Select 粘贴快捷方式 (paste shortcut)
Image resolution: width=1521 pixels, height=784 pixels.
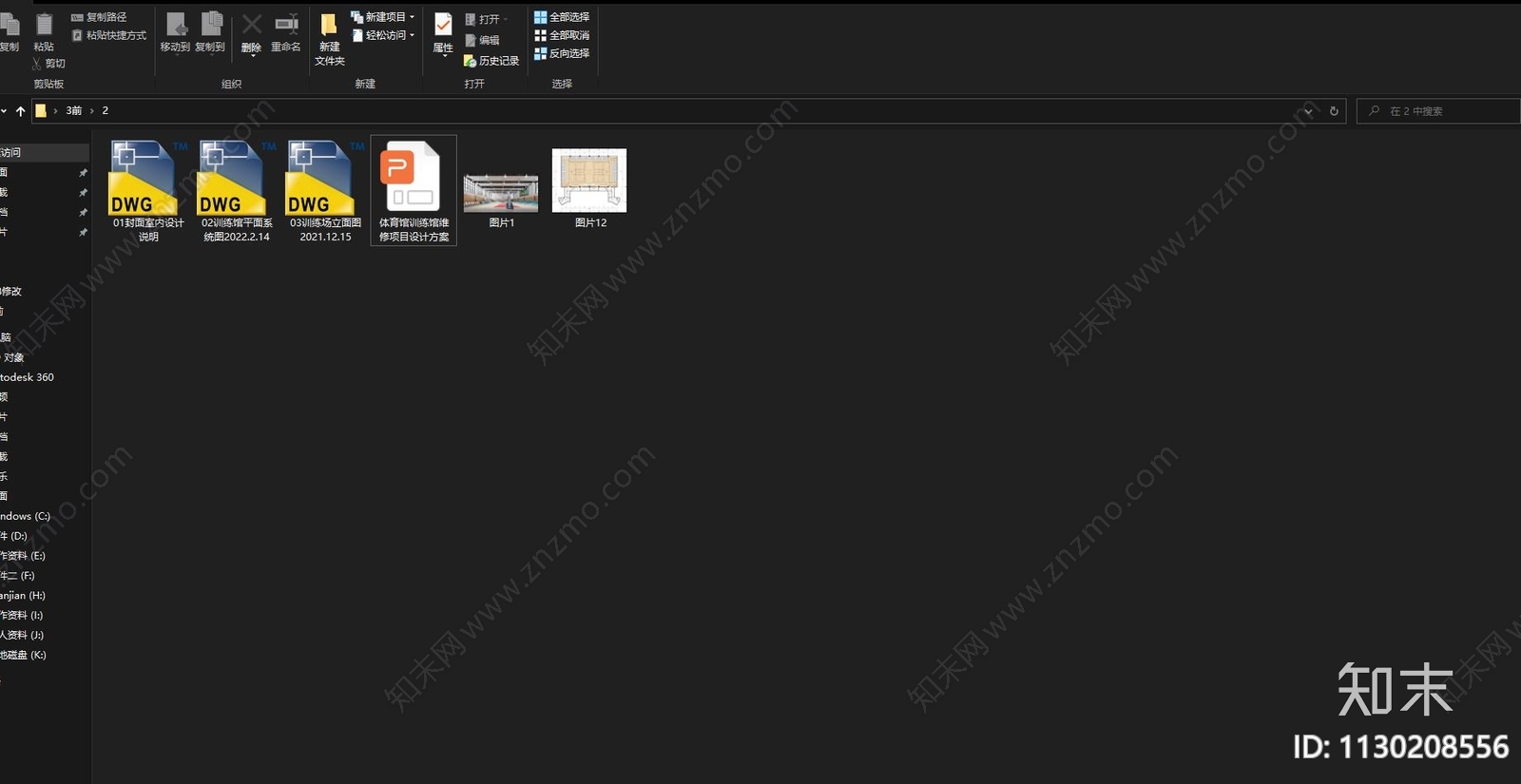(x=108, y=35)
